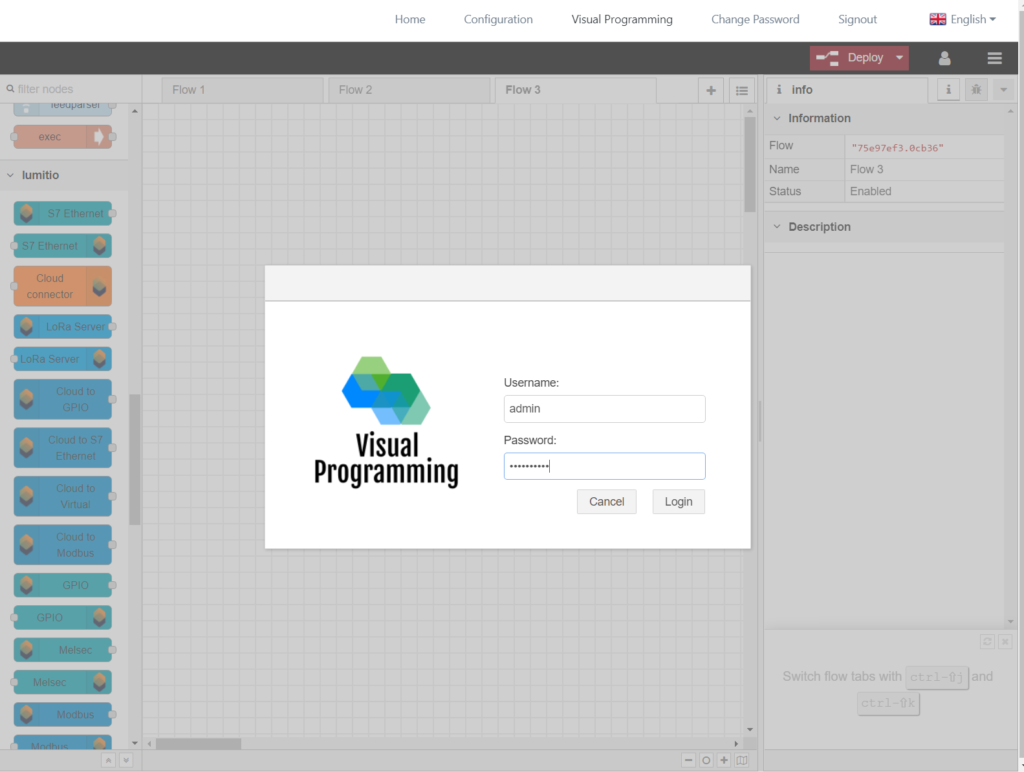Click palette scroll down arrow

tap(135, 743)
